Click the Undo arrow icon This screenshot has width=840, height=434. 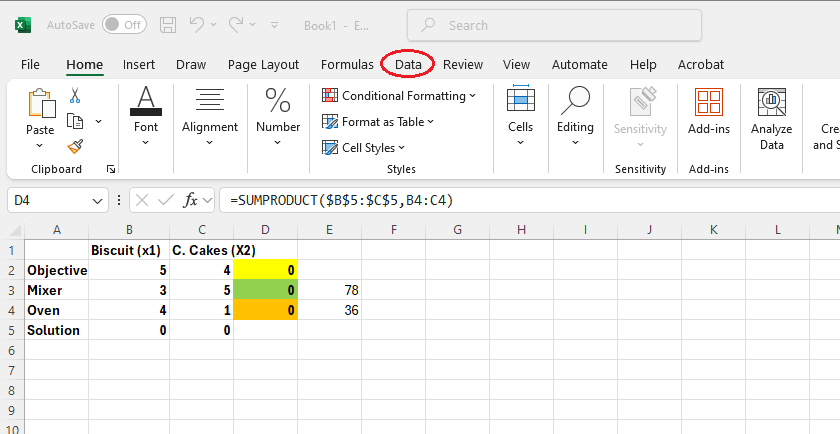(199, 25)
